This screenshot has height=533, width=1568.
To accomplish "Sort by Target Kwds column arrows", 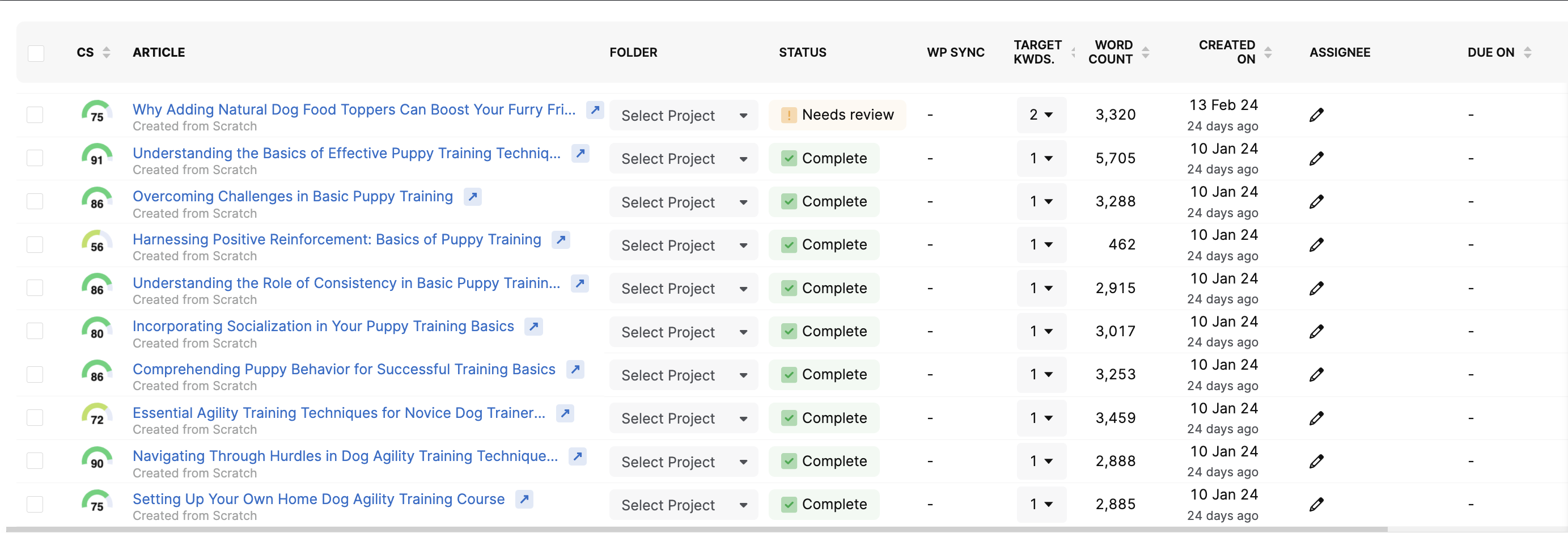I will pos(1073,52).
